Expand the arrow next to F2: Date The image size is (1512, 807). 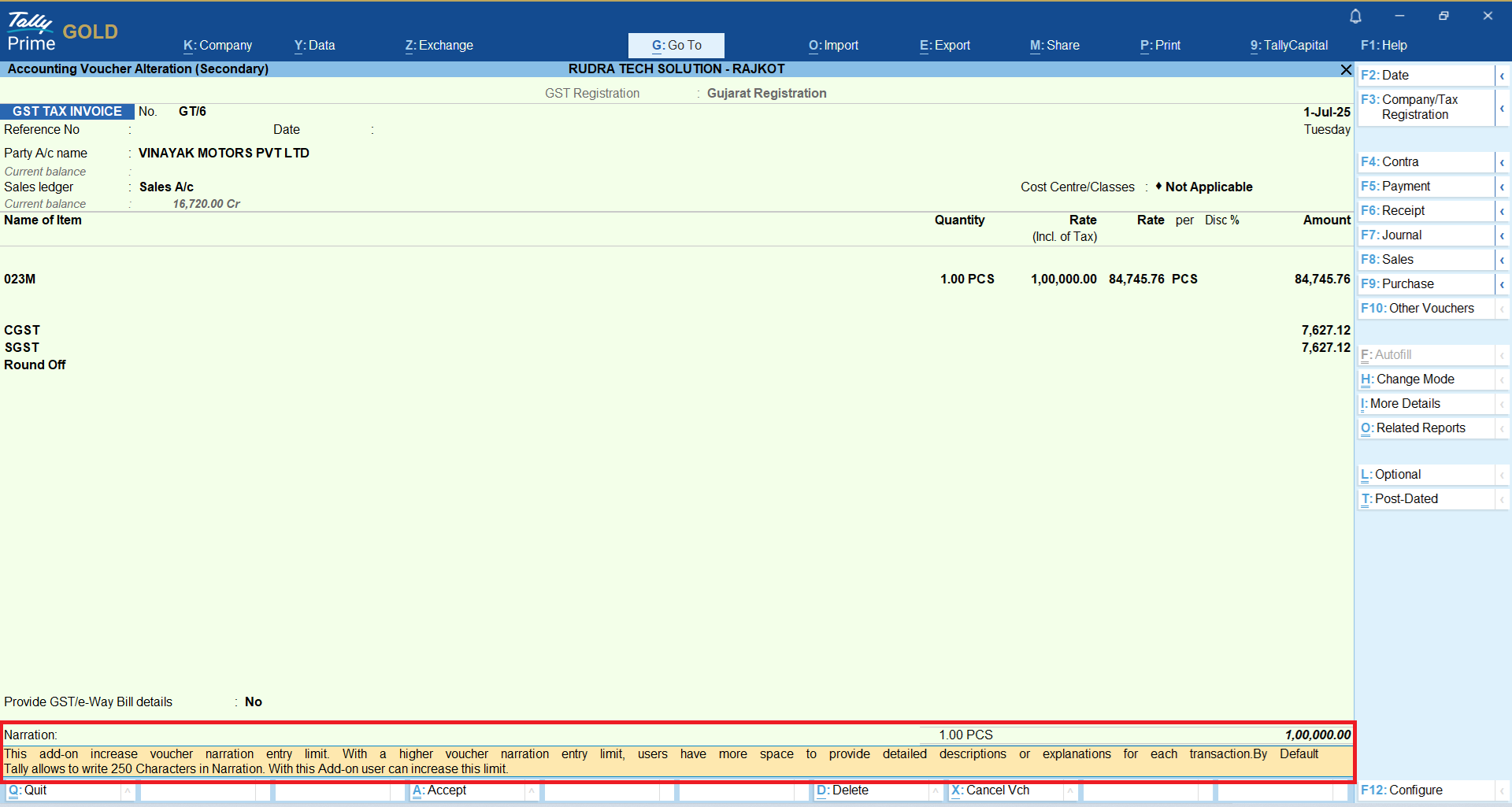tap(1502, 76)
